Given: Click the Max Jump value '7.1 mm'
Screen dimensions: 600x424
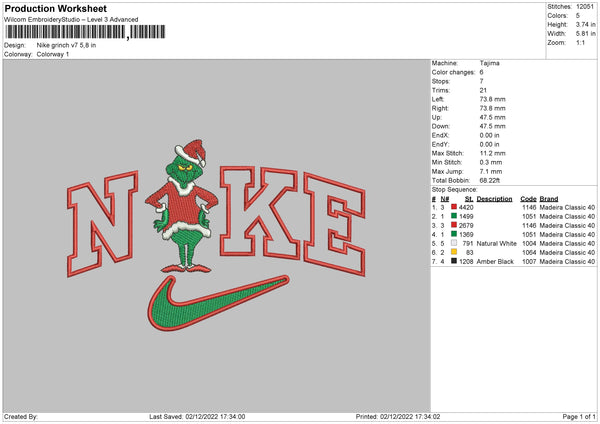Looking at the screenshot, I should coord(491,171).
